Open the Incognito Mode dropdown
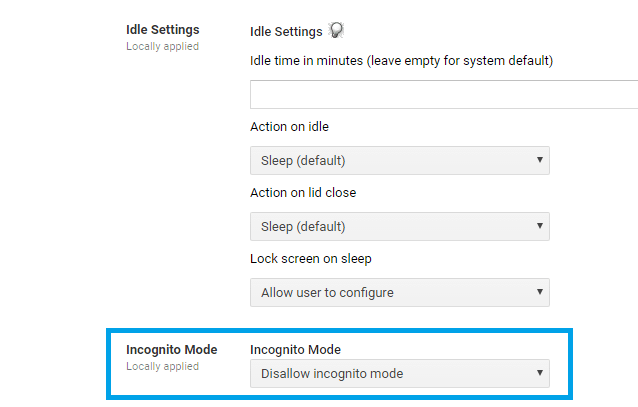This screenshot has height=407, width=638. (x=400, y=373)
